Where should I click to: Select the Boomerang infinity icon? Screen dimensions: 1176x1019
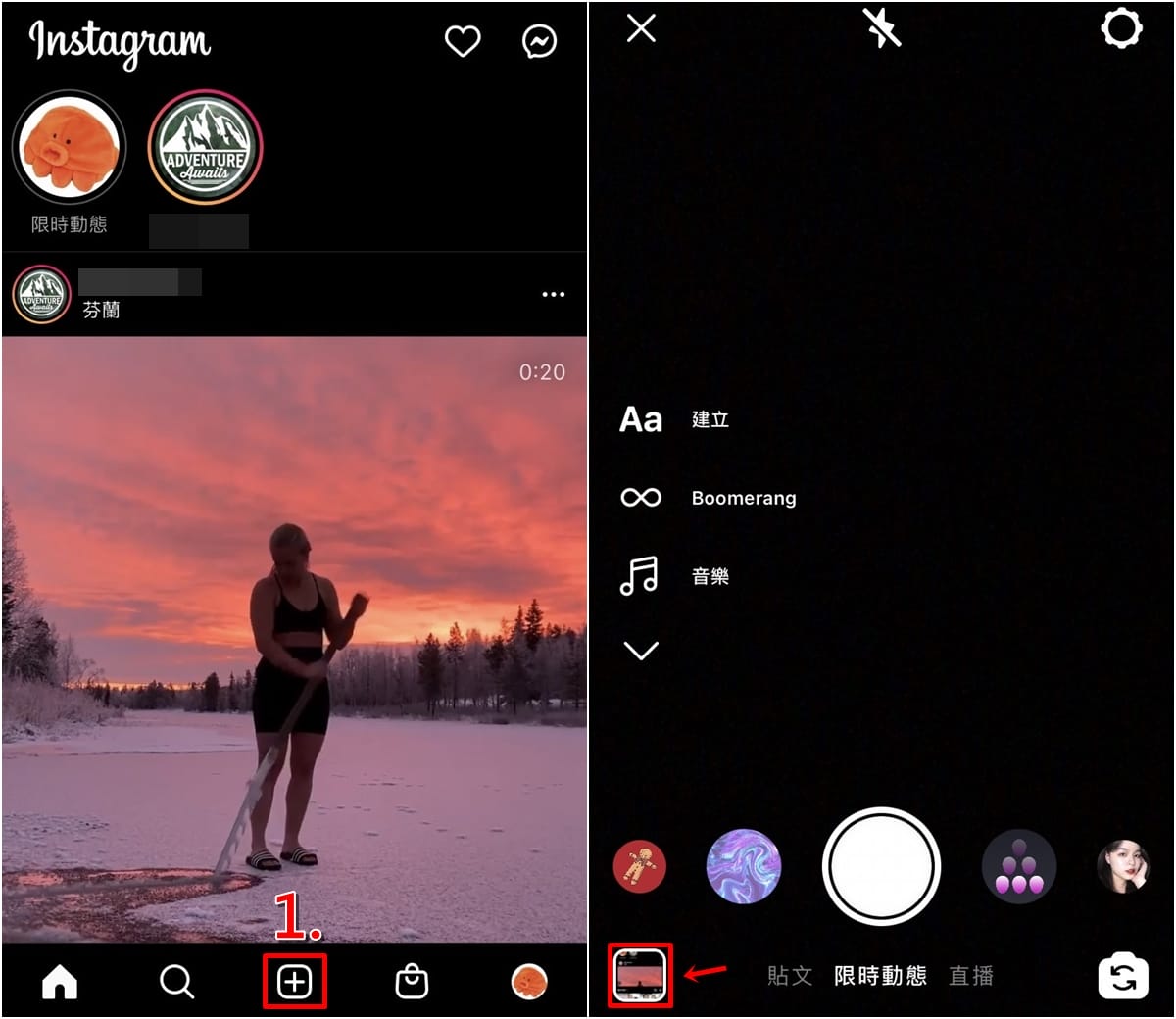(641, 498)
